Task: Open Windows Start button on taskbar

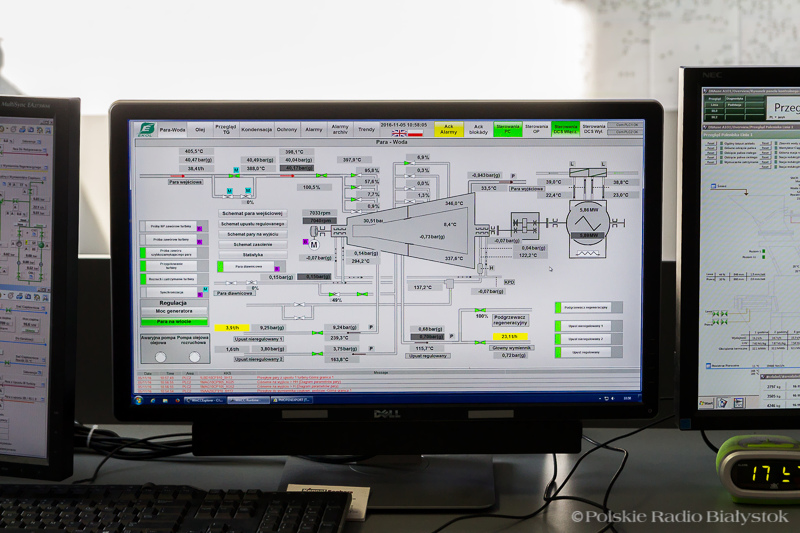Action: coord(140,399)
